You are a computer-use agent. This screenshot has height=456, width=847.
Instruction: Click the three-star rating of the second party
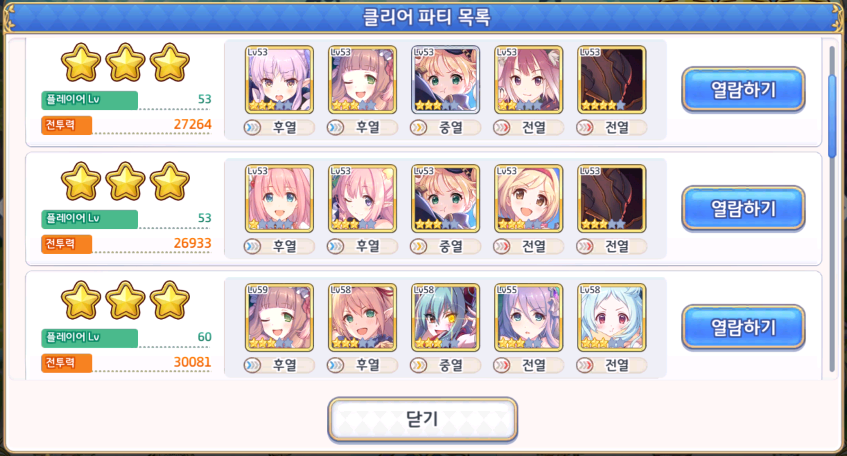[x=125, y=182]
